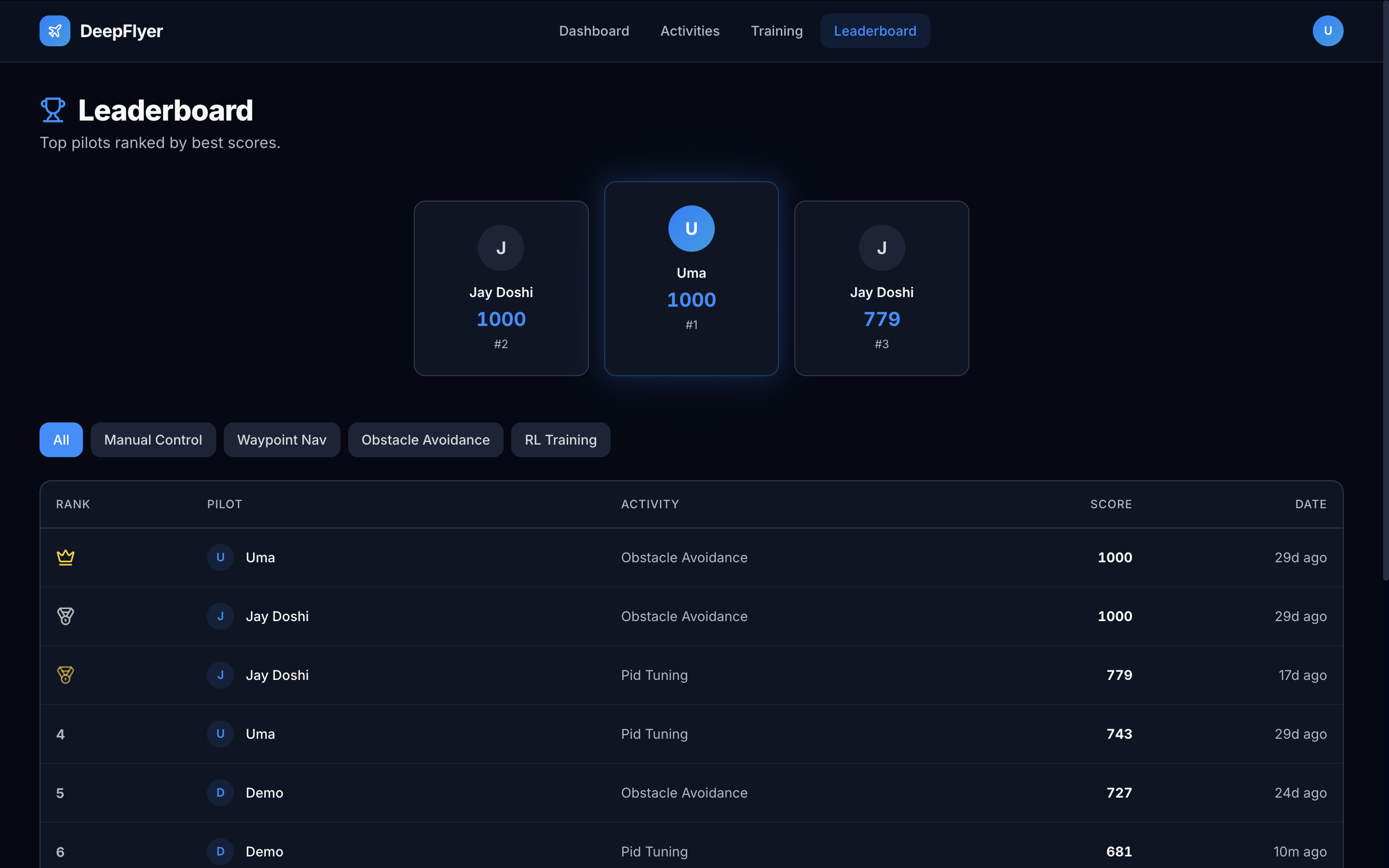Click the silver medal icon in Jay Doshi's 1000 row
The image size is (1389, 868).
[66, 616]
